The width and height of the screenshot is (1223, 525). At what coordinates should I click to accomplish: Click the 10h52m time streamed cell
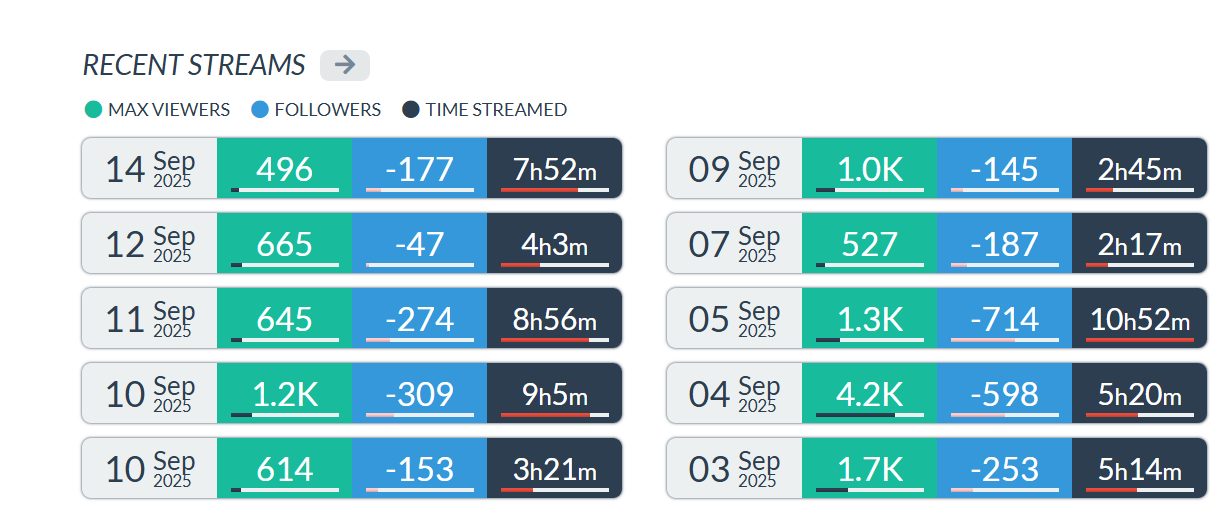[x=1139, y=318]
